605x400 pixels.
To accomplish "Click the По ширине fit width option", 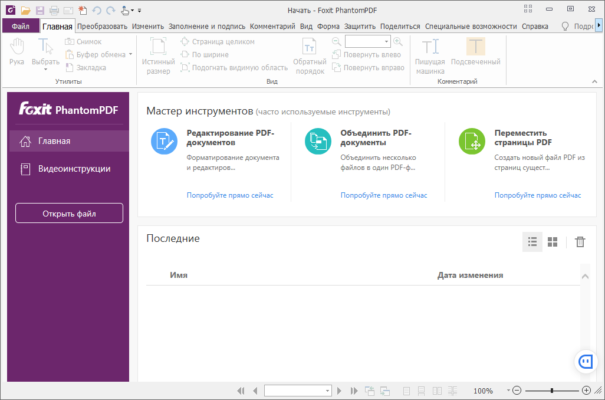I will click(205, 54).
